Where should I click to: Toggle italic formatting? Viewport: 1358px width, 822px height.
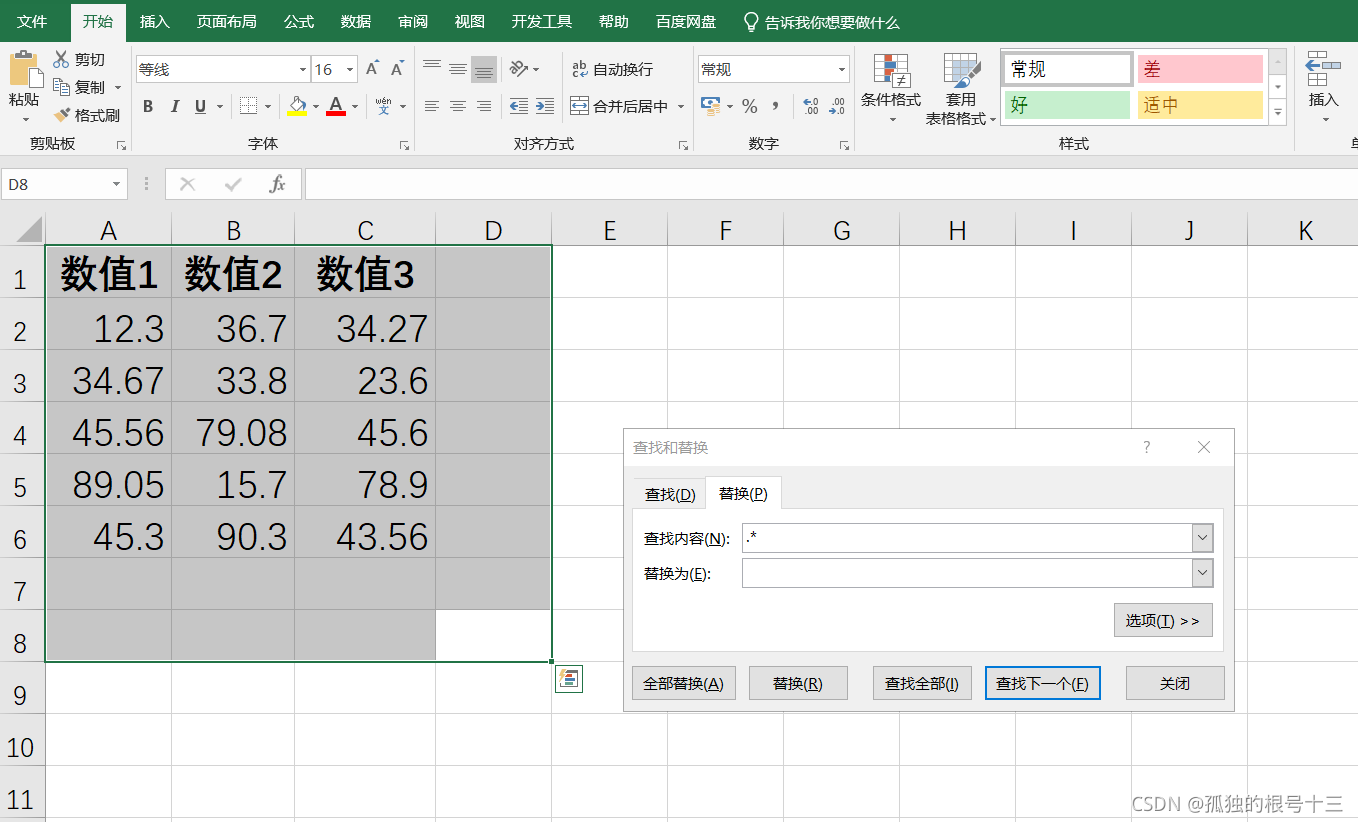pos(174,106)
